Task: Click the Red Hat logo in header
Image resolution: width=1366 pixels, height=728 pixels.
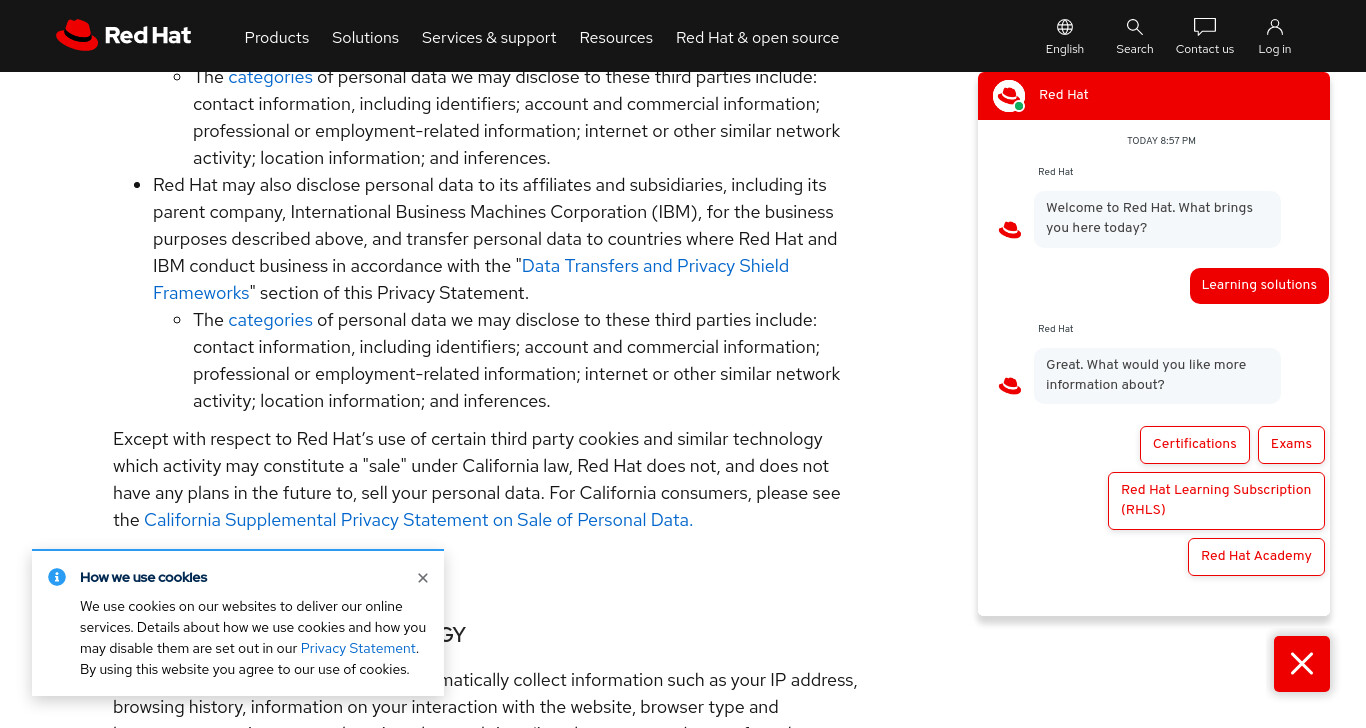Action: (x=123, y=36)
